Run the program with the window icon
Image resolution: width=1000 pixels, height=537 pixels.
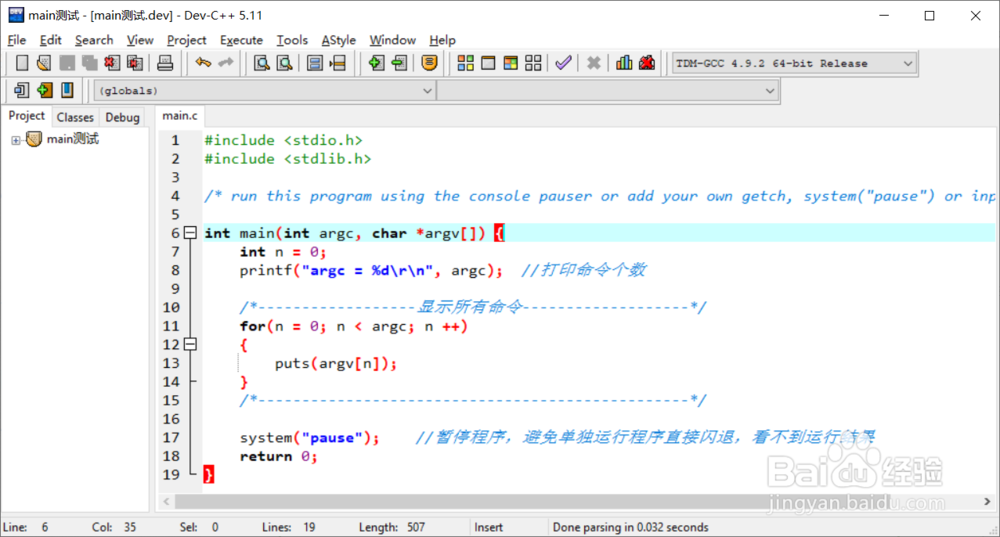[x=488, y=63]
